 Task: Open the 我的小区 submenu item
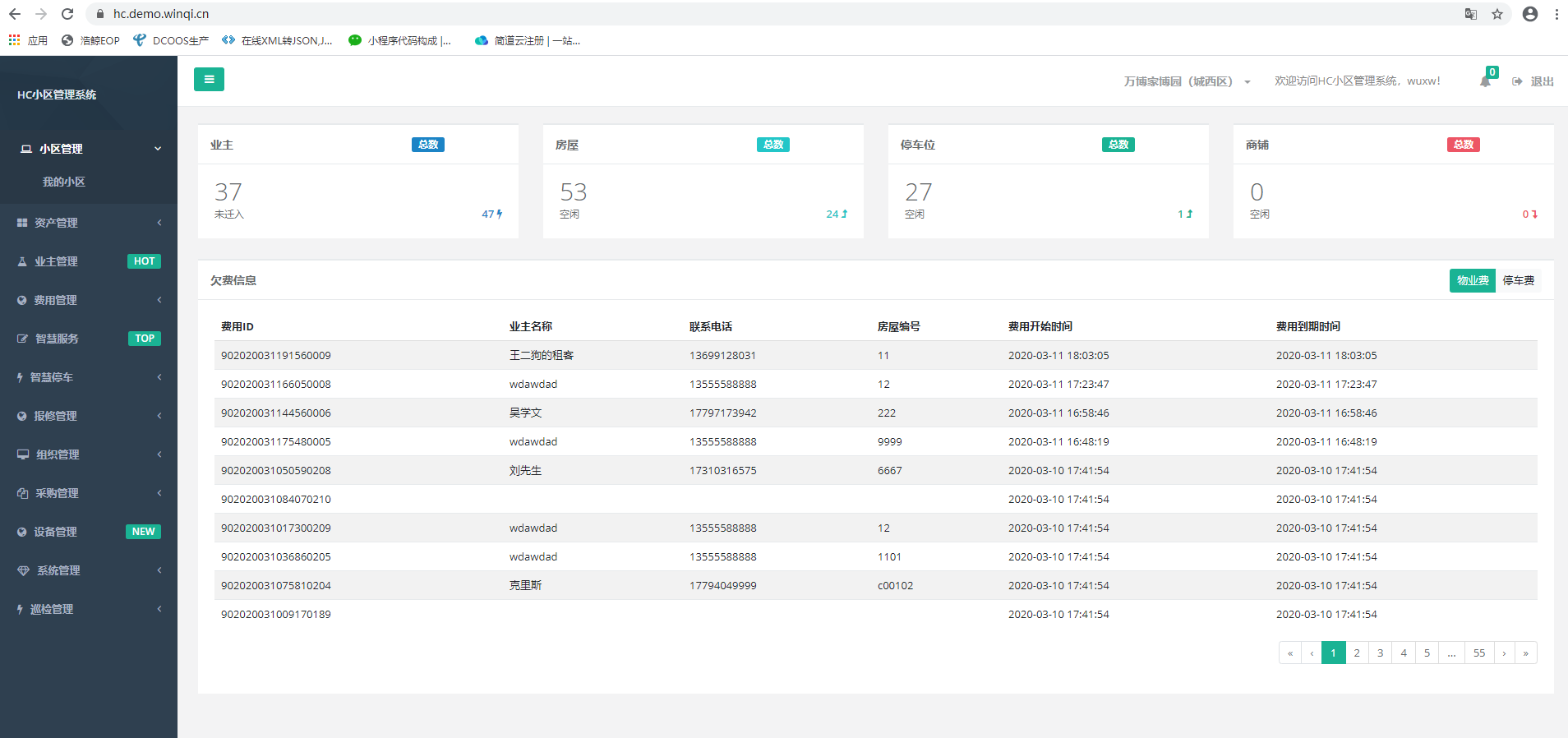pos(64,182)
